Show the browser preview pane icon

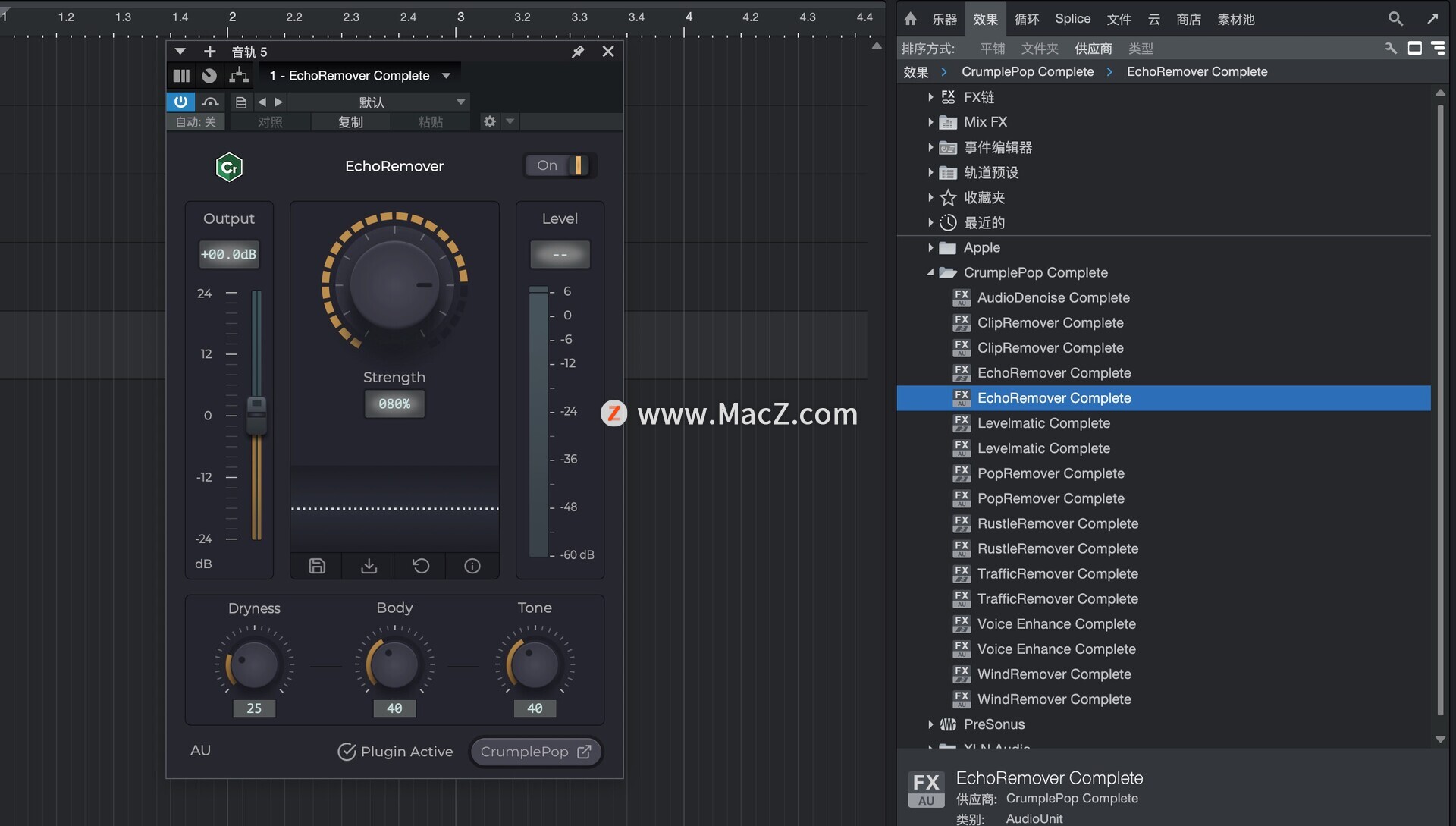pyautogui.click(x=1414, y=49)
